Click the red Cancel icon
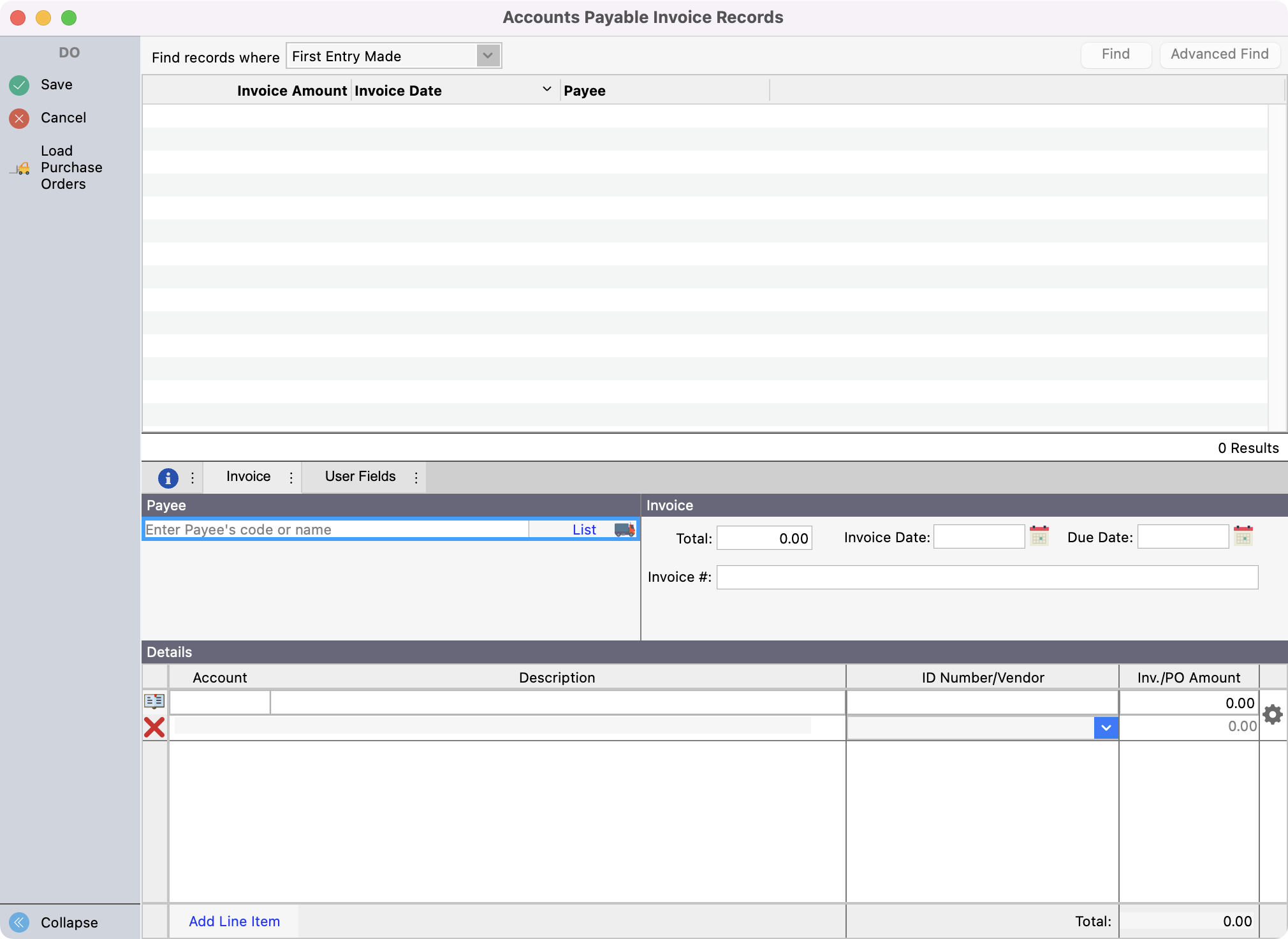The width and height of the screenshot is (1288, 939). click(19, 118)
